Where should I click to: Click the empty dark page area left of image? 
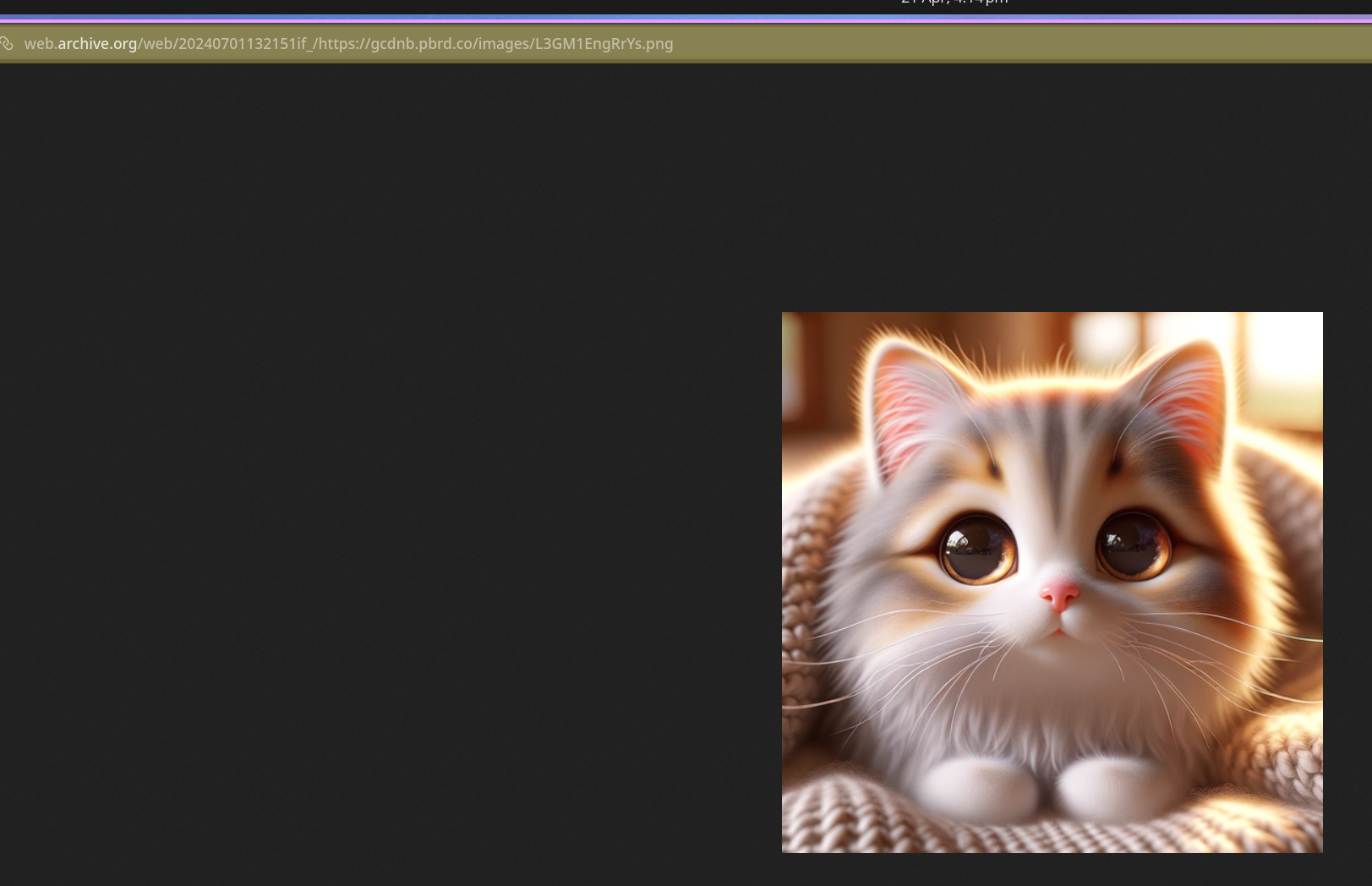click(380, 507)
